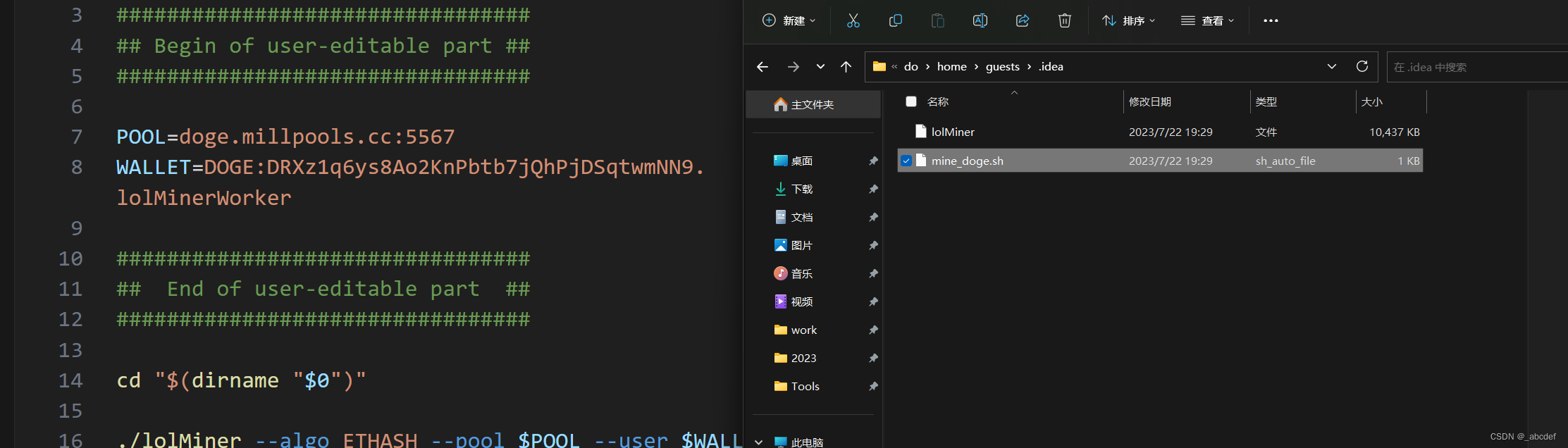
Task: Click the pin icon next to 2023
Action: pos(873,358)
